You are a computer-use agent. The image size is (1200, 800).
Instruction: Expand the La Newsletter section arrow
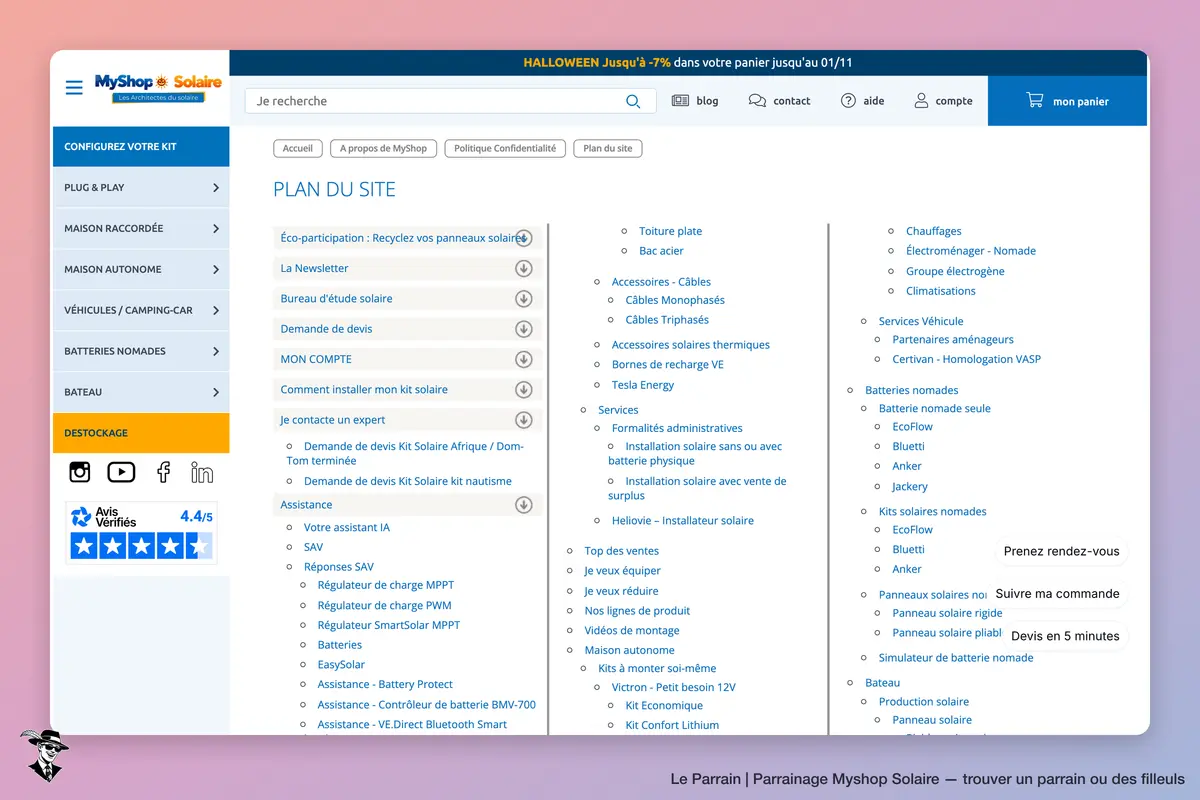point(523,268)
